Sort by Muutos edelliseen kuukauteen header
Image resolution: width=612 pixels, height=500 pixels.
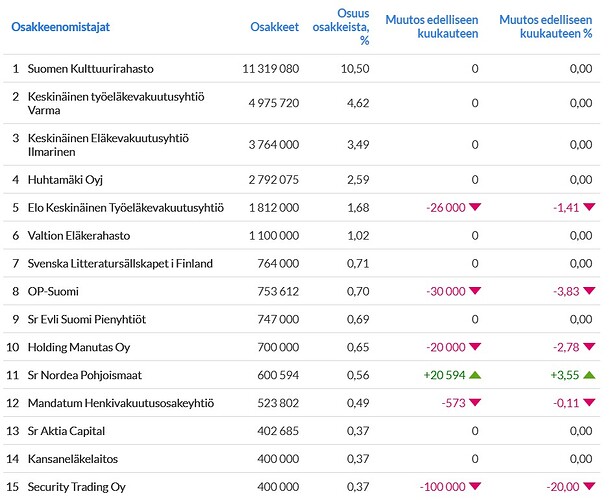[432, 27]
